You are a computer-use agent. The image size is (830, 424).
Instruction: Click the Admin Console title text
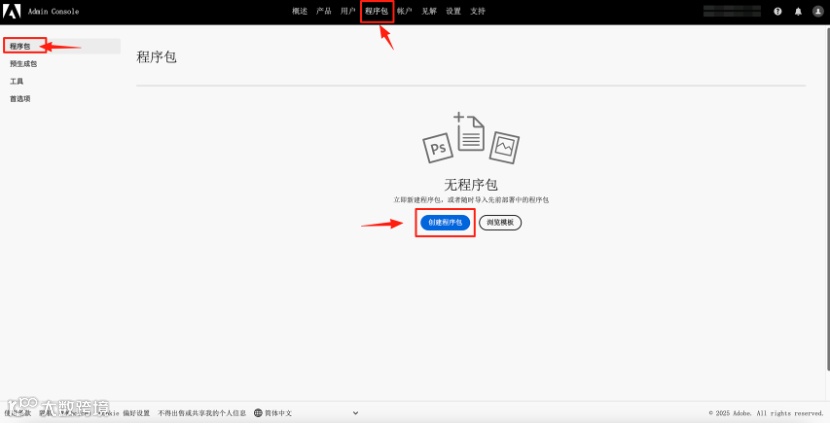(x=53, y=12)
